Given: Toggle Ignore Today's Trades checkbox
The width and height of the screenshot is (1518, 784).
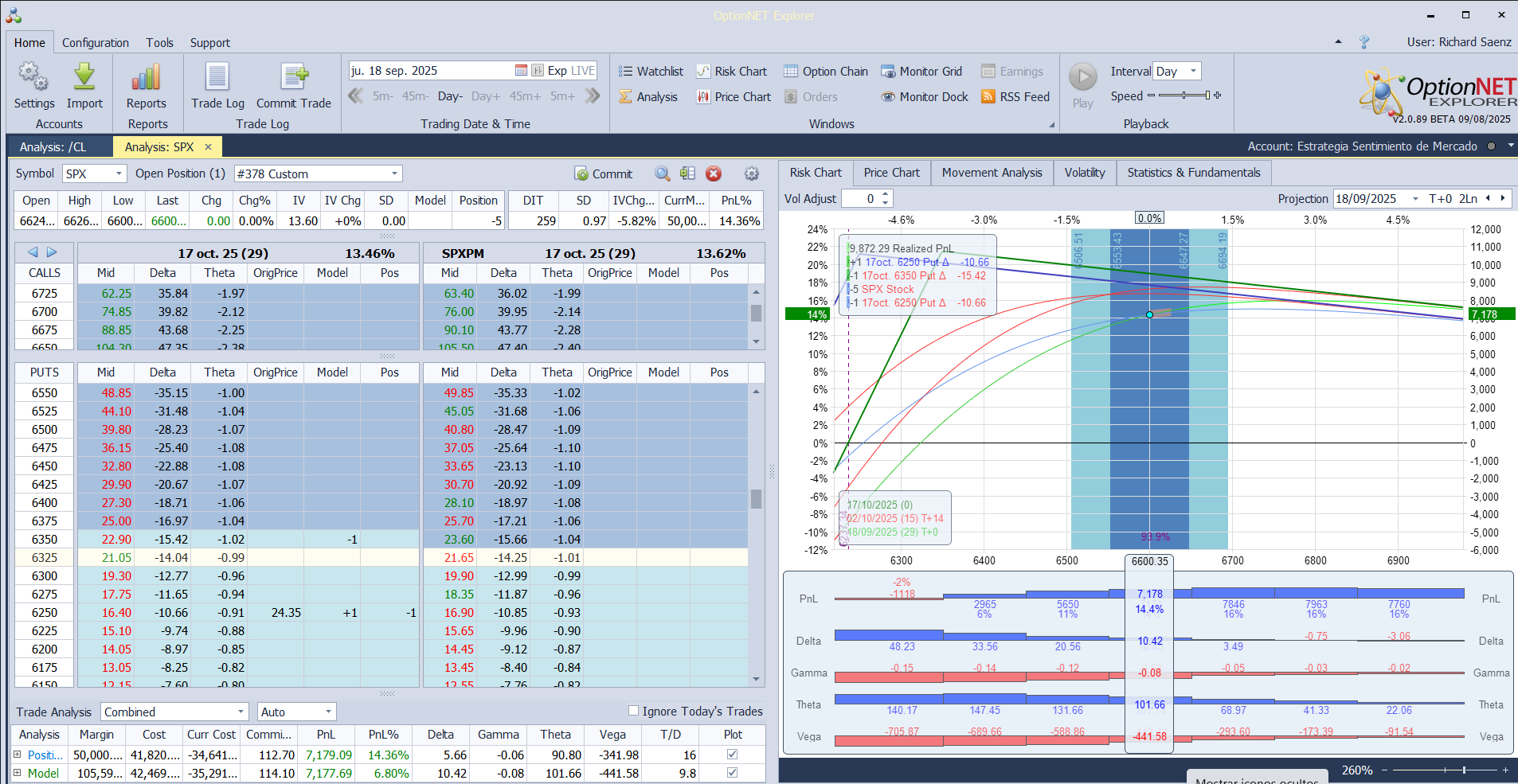Looking at the screenshot, I should (x=634, y=711).
